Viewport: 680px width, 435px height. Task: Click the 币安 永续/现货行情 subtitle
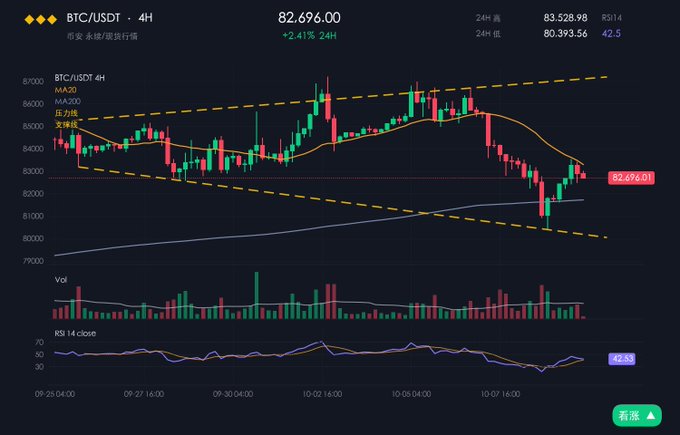pos(102,36)
